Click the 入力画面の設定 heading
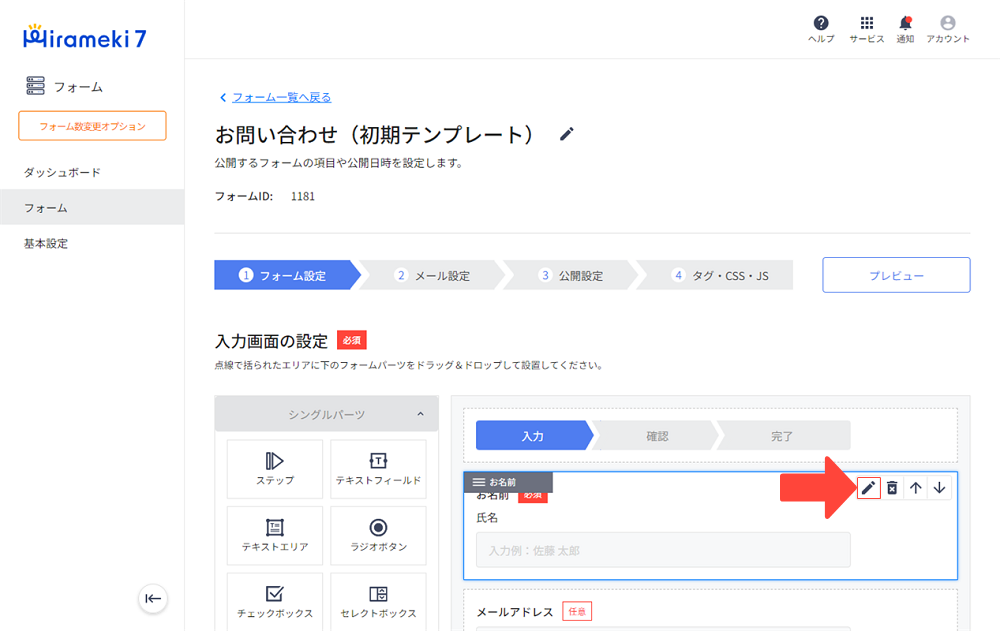This screenshot has height=631, width=1000. 271,341
